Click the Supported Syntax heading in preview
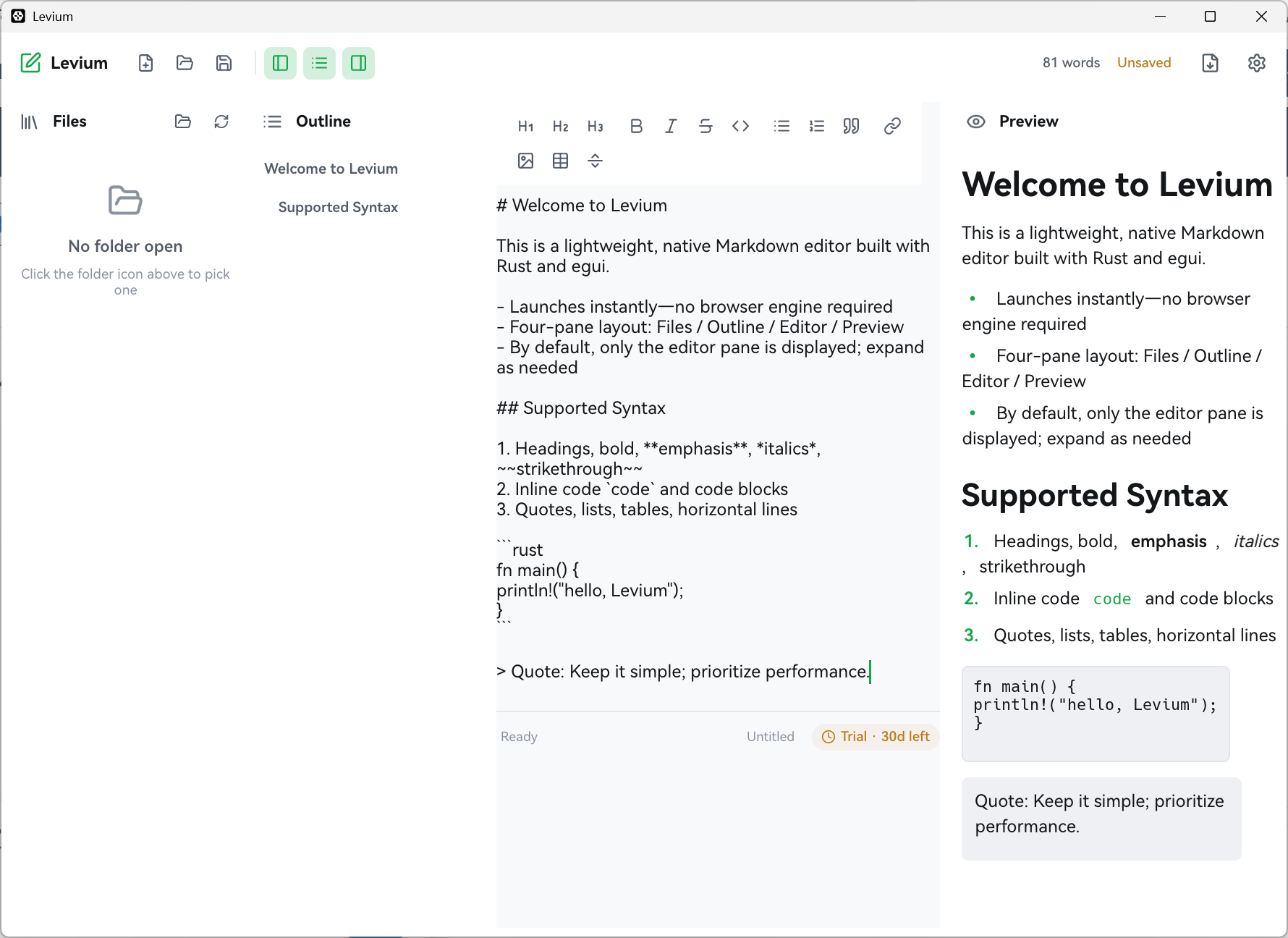1288x938 pixels. coord(1095,496)
